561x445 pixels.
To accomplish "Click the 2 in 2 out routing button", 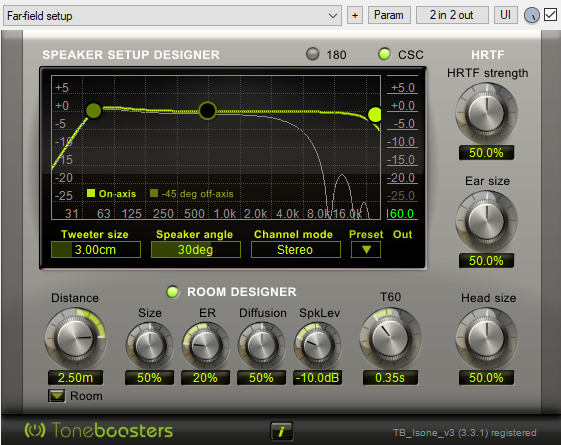I will 452,15.
